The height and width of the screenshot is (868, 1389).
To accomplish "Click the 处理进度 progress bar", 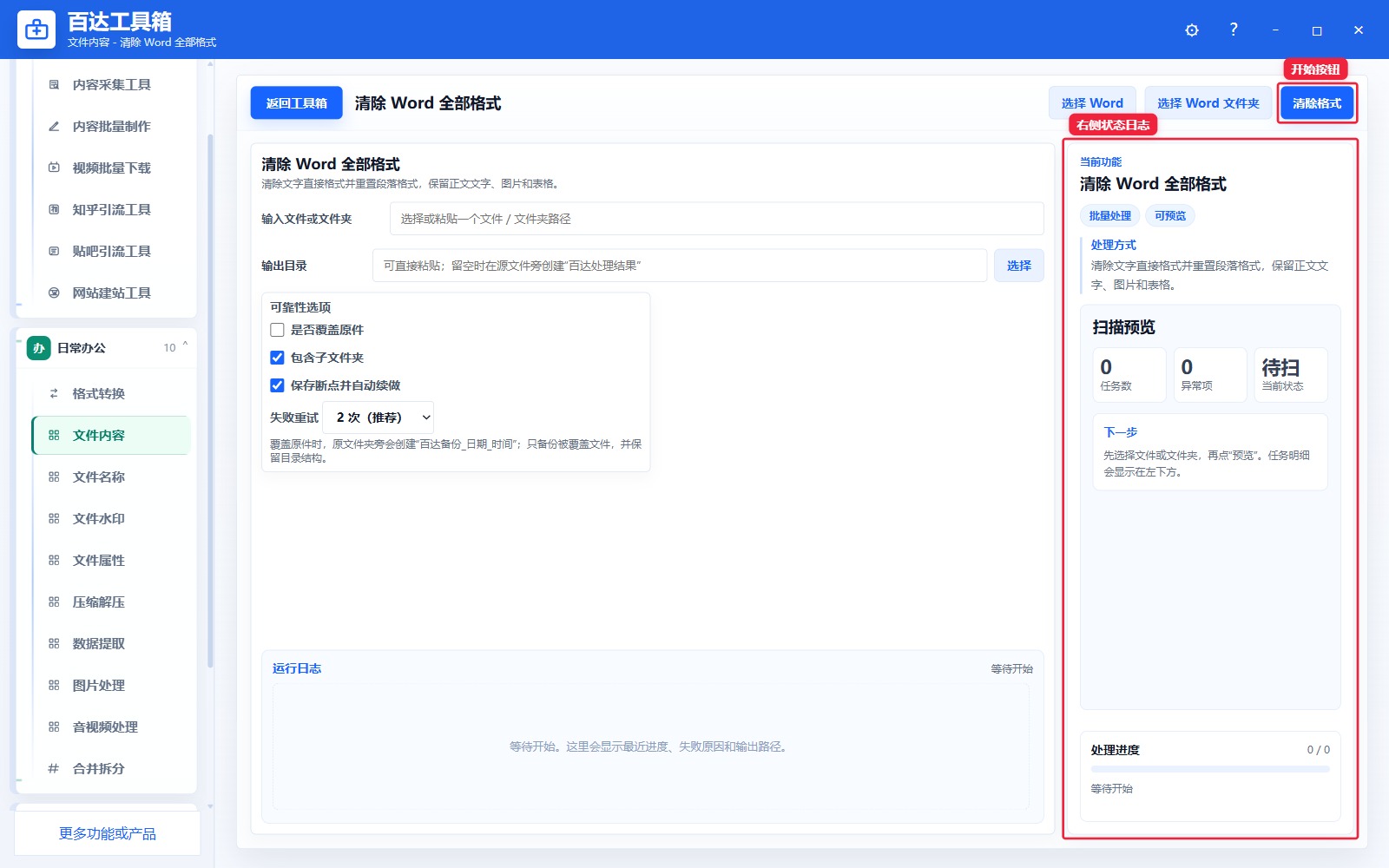I will pyautogui.click(x=1210, y=769).
